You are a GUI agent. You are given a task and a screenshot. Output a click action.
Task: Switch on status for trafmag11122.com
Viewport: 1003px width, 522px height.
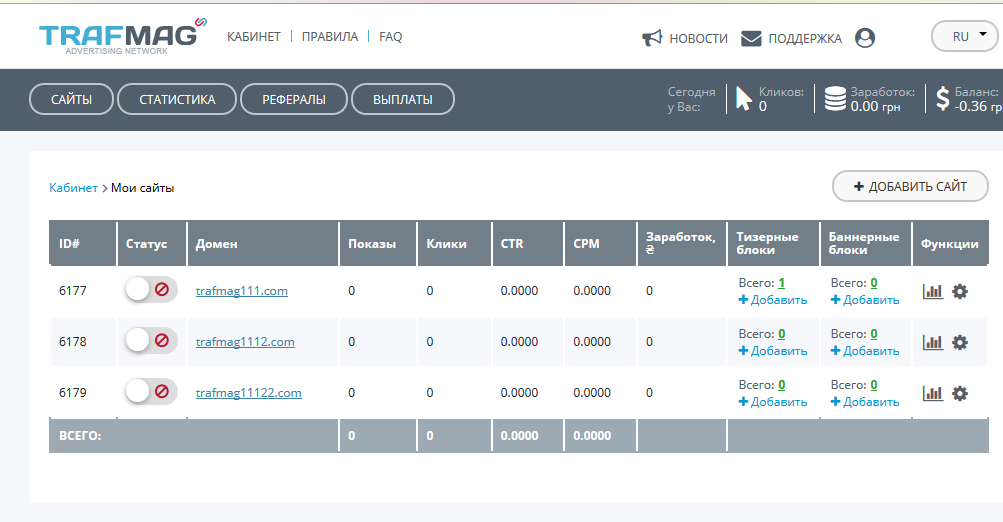pyautogui.click(x=150, y=392)
